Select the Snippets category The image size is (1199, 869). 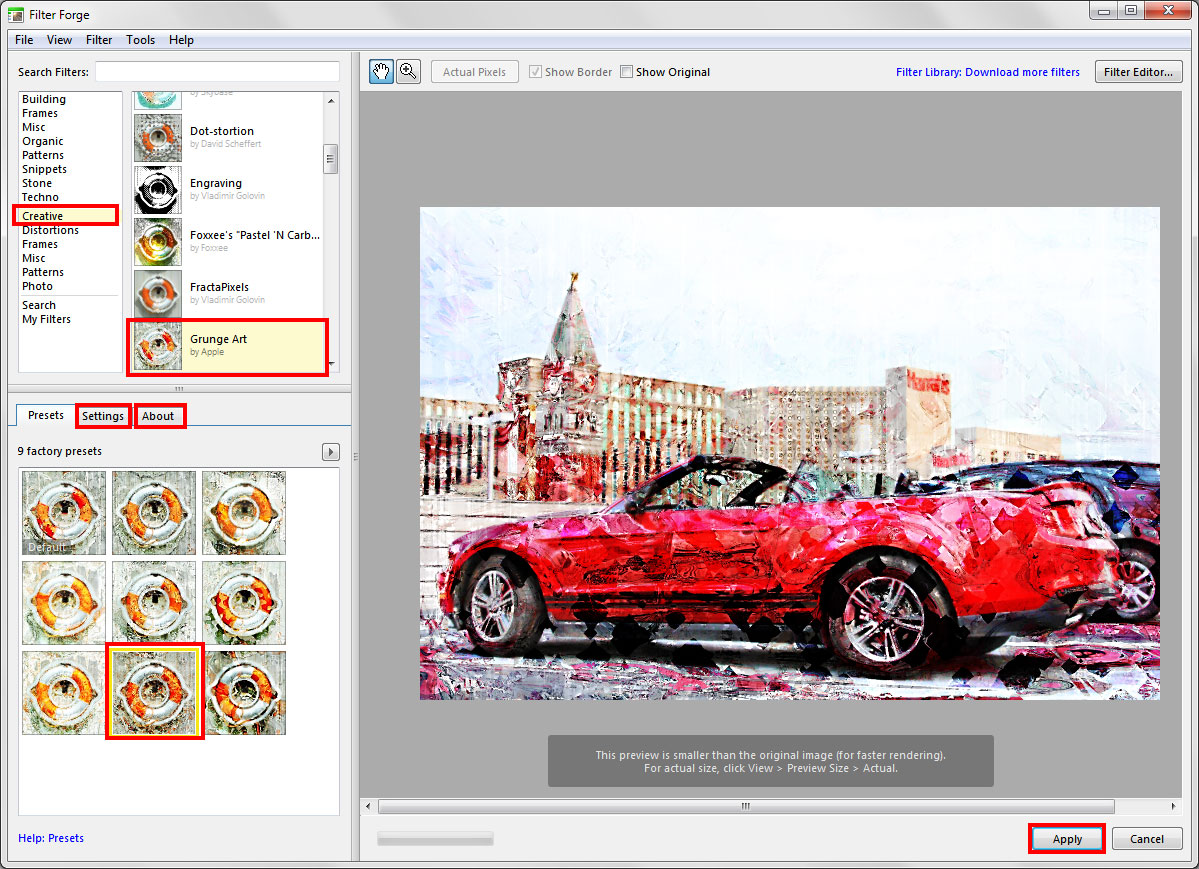pyautogui.click(x=44, y=169)
